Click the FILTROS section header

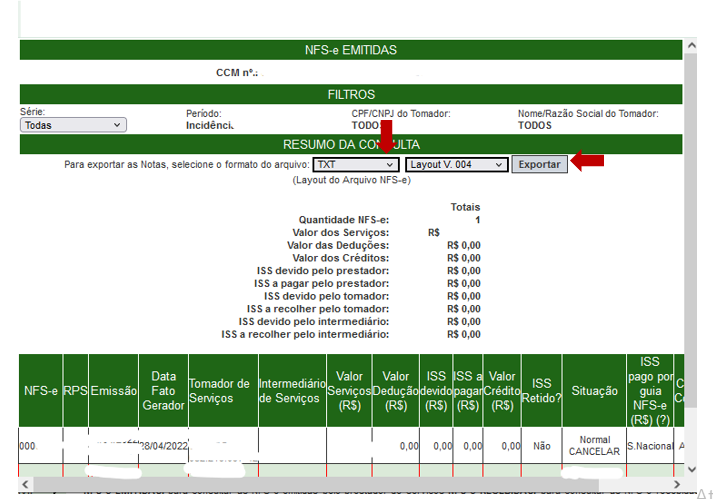coord(351,94)
